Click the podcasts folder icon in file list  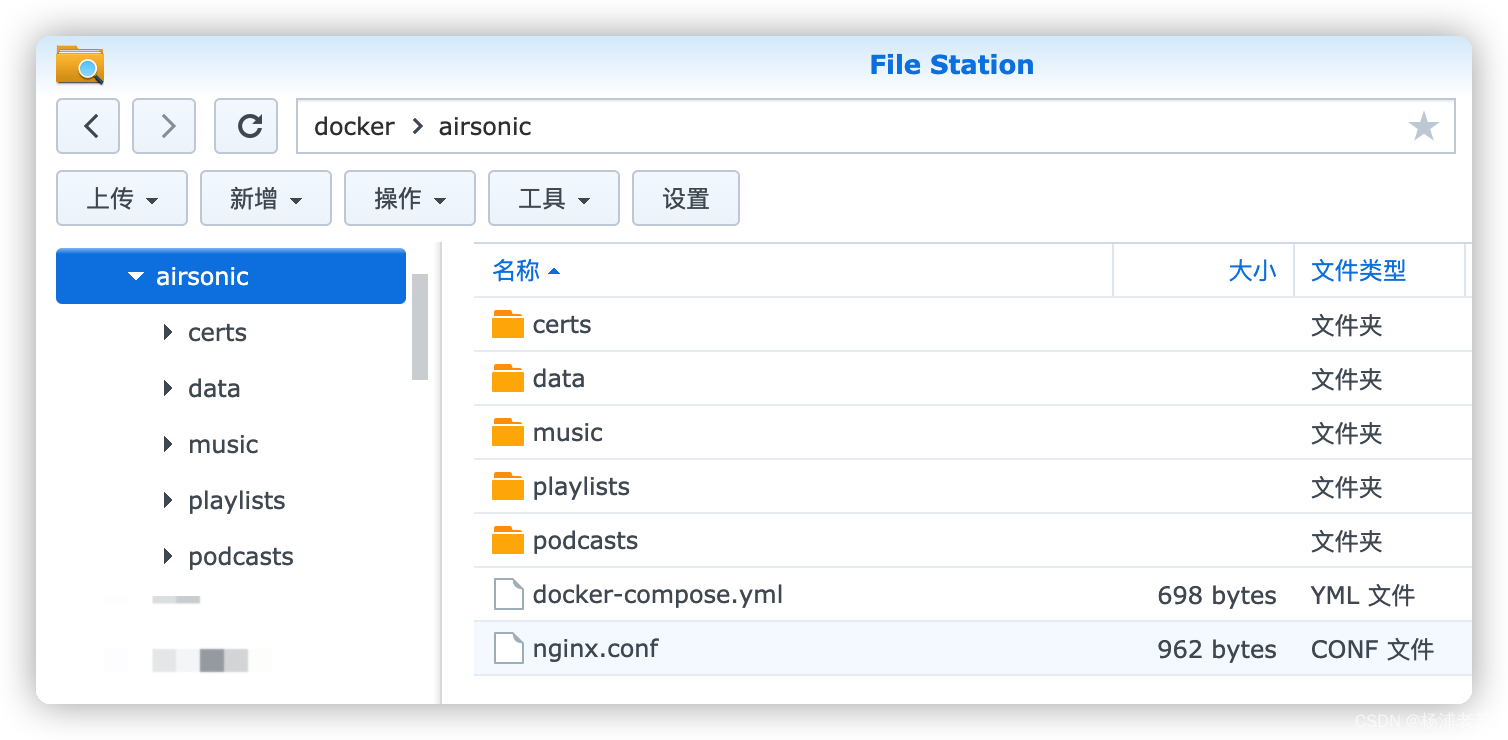pos(508,540)
